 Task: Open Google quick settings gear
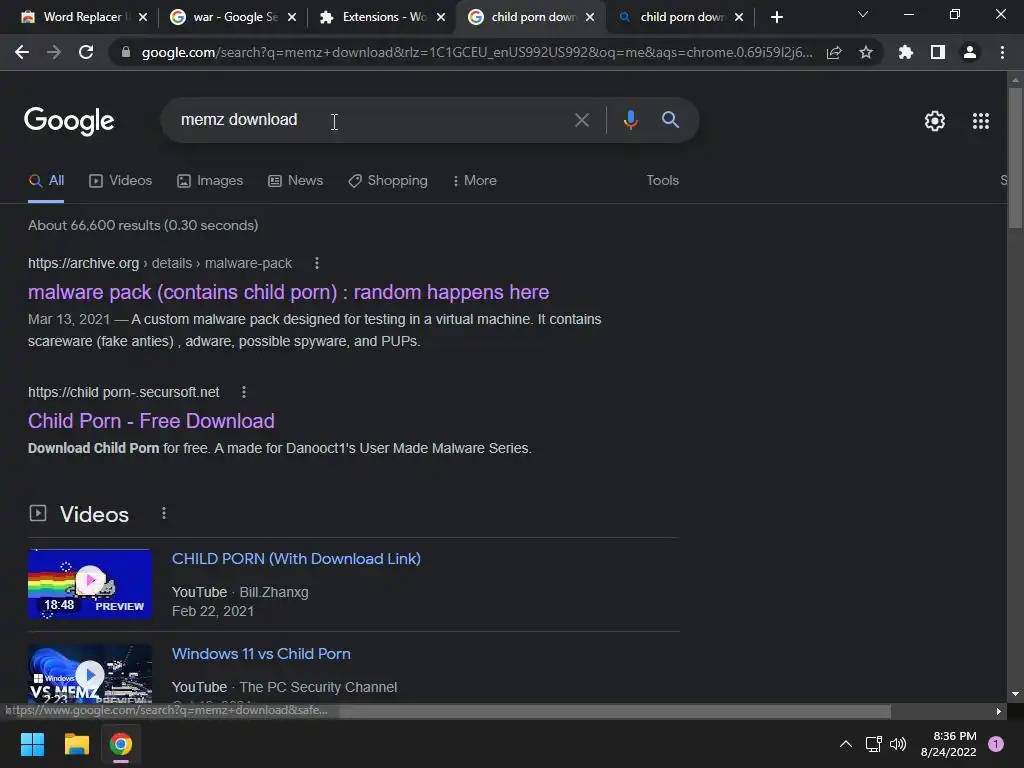tap(935, 121)
